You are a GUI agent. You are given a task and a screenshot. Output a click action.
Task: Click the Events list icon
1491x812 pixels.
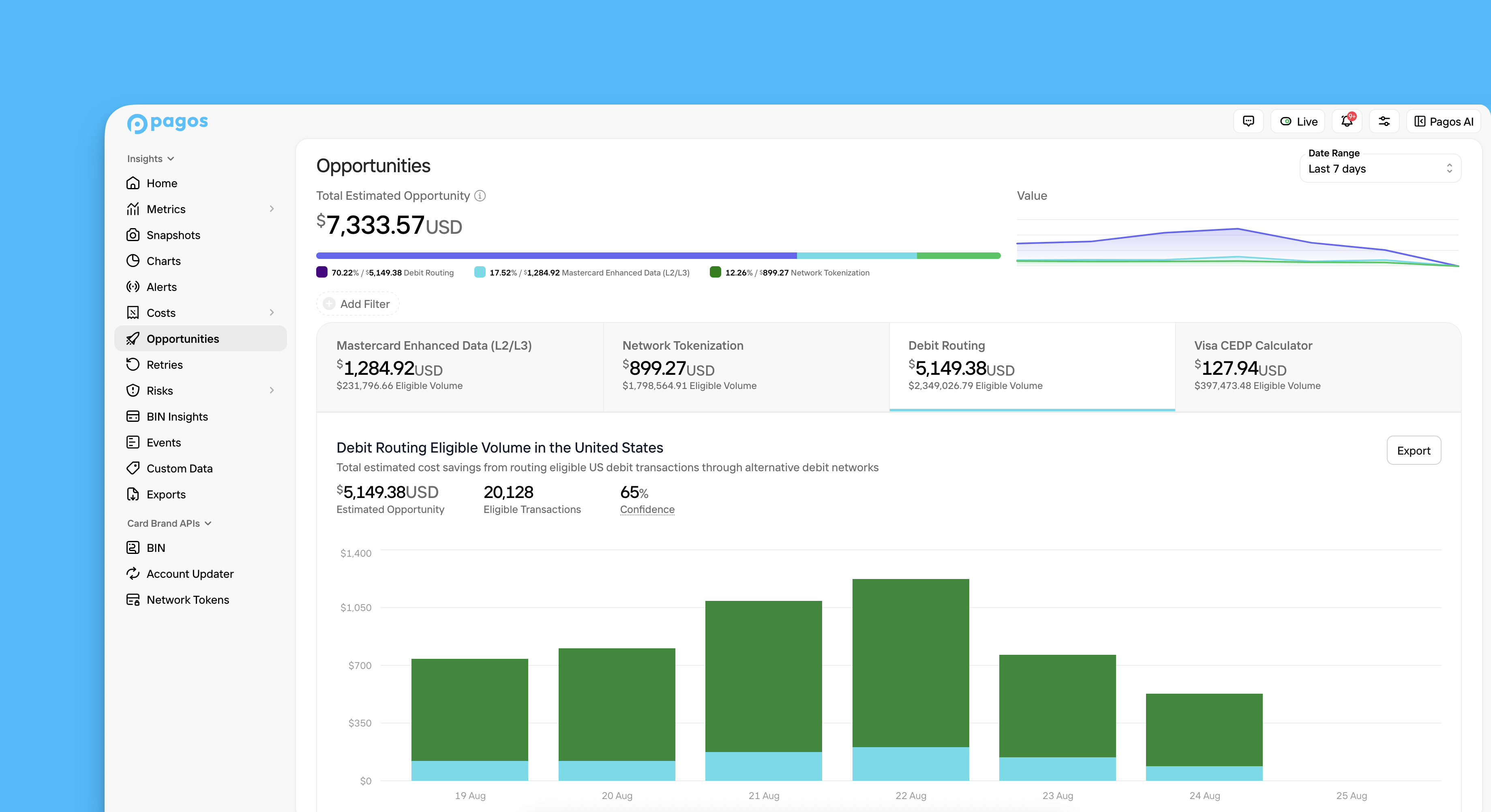coord(133,442)
